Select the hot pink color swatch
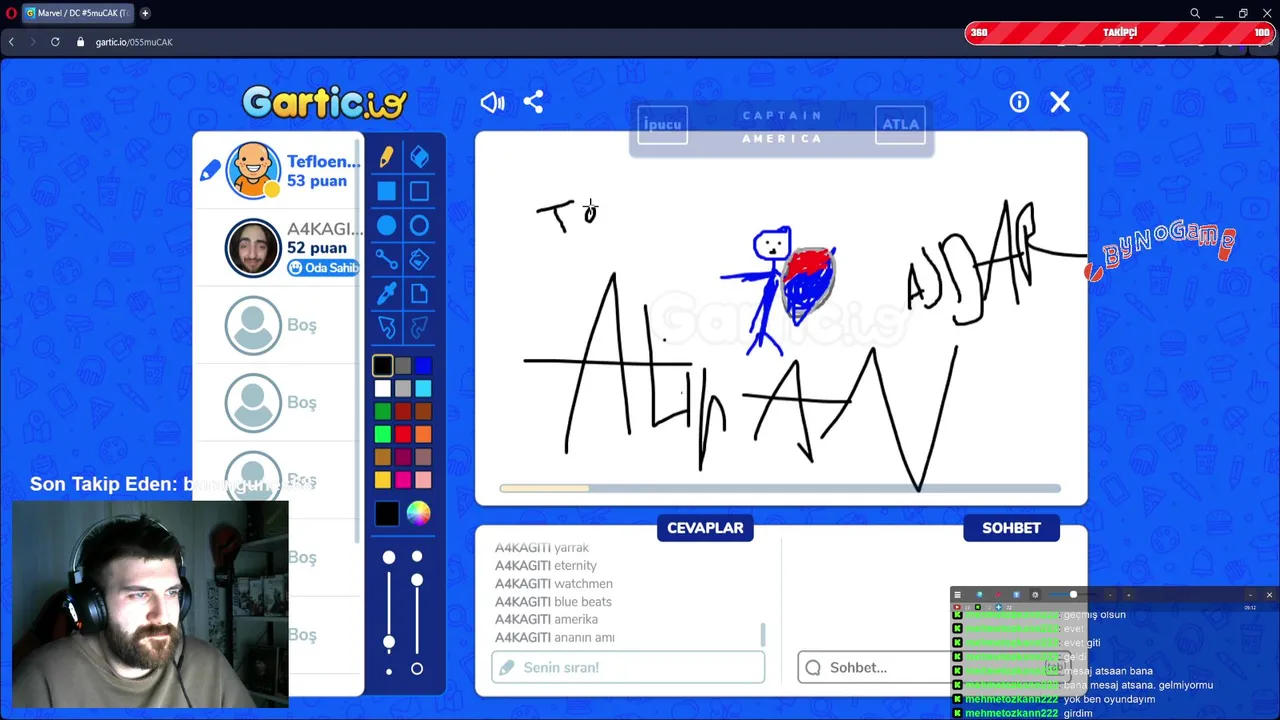 tap(403, 480)
